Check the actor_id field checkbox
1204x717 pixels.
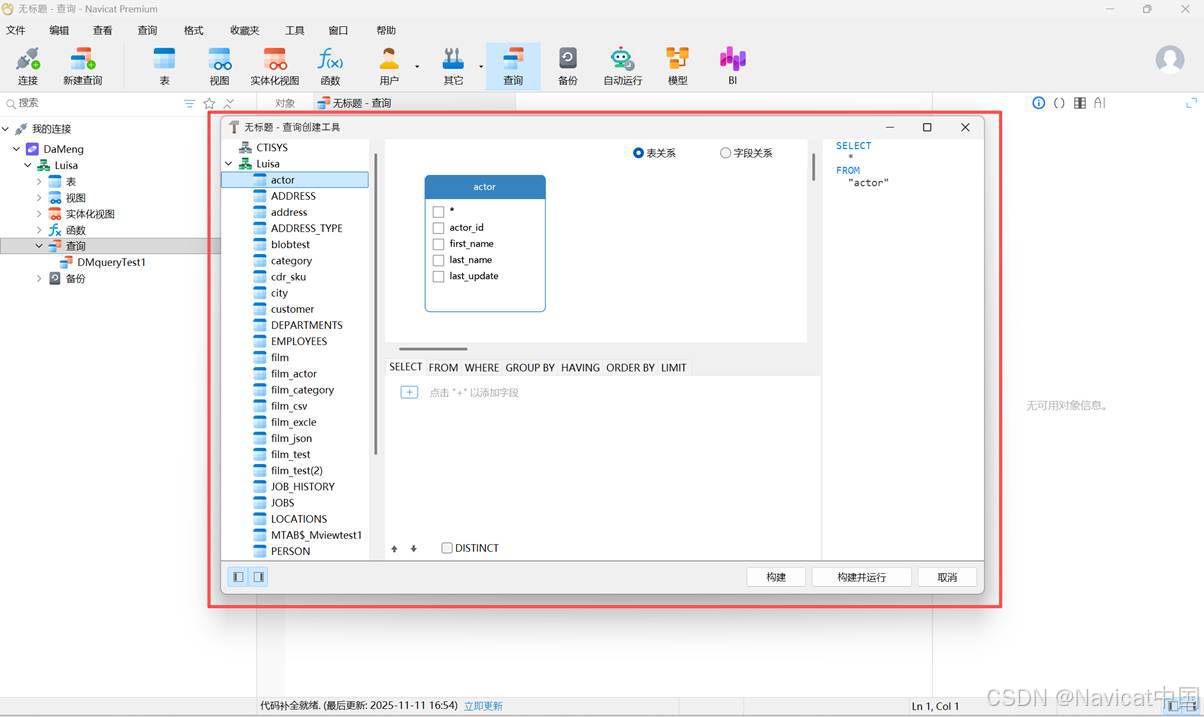(x=438, y=228)
